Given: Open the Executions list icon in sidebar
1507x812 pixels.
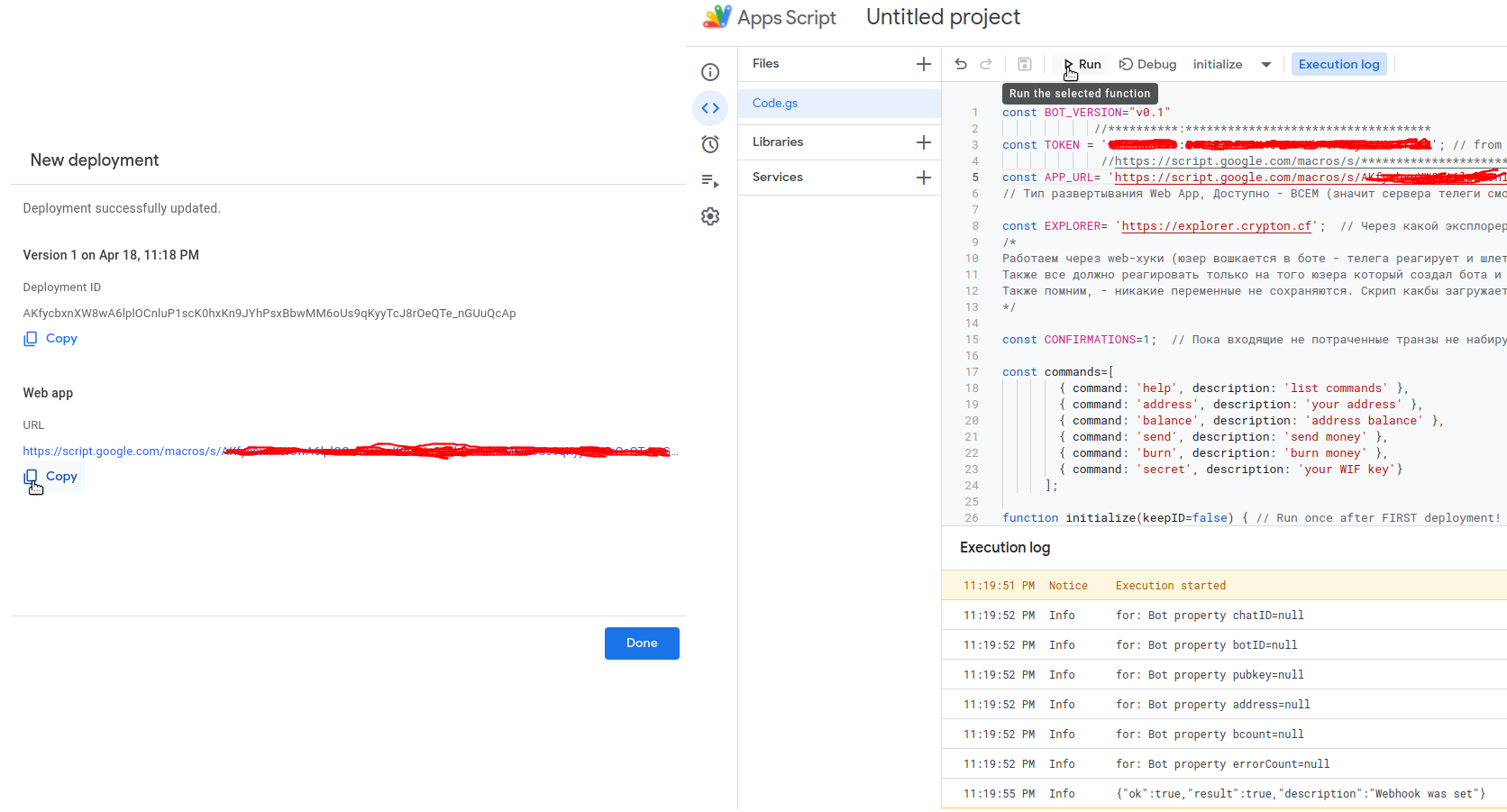Looking at the screenshot, I should tap(710, 181).
